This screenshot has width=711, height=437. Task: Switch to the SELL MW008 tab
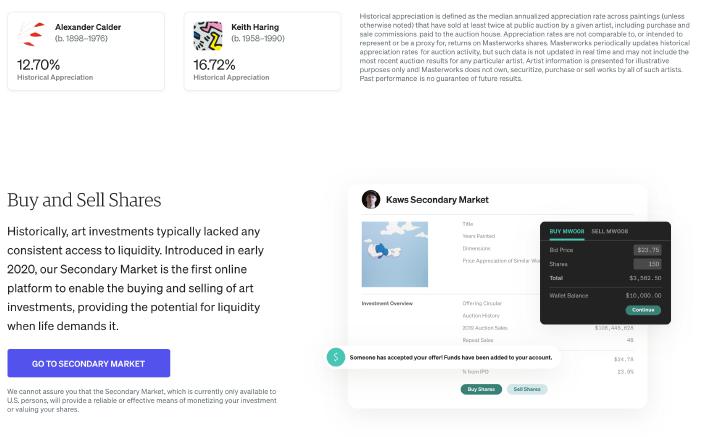(611, 231)
